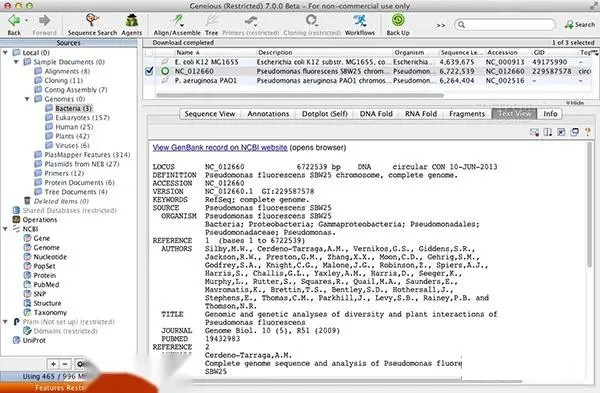Open the Agents tool
Image resolution: width=600 pixels, height=393 pixels.
tap(132, 24)
